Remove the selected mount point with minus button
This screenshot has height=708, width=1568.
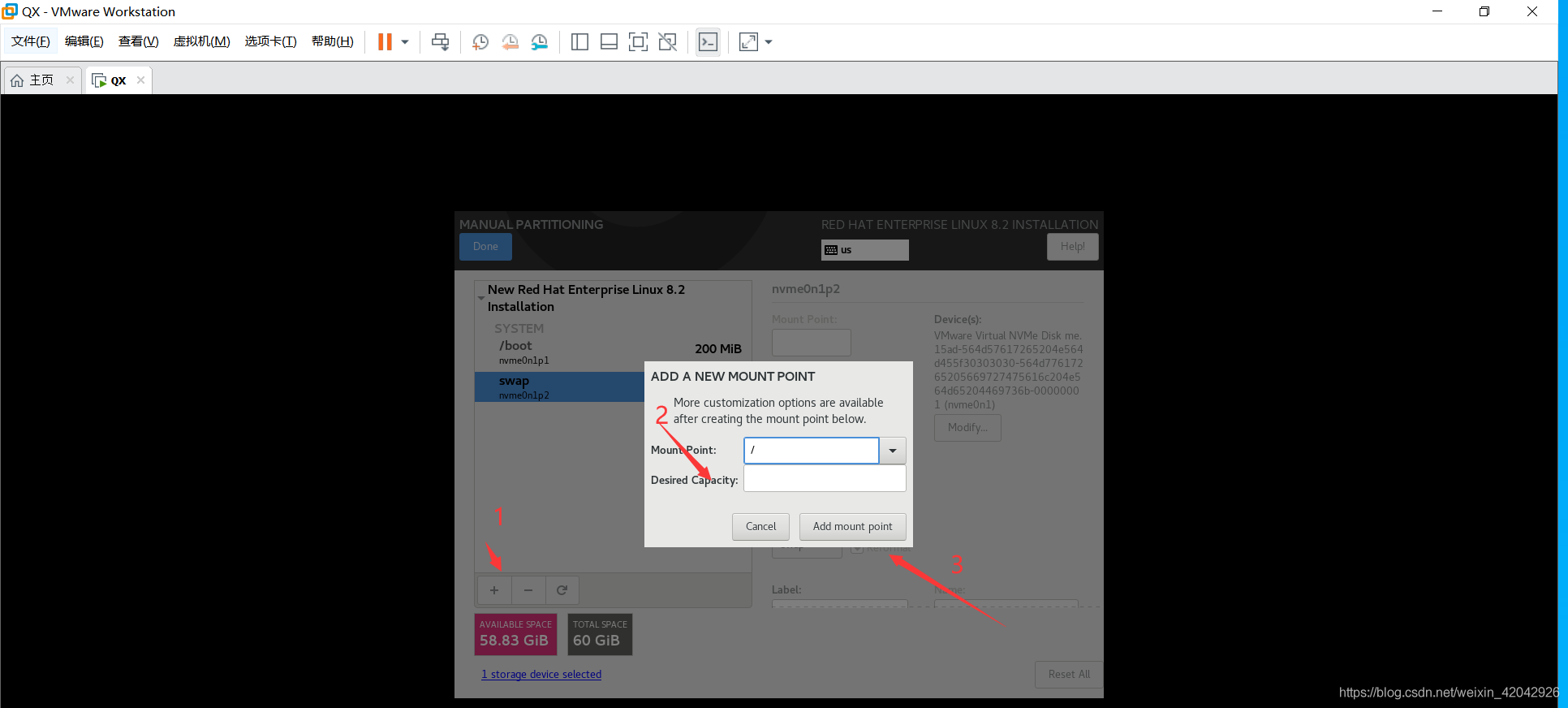tap(528, 590)
